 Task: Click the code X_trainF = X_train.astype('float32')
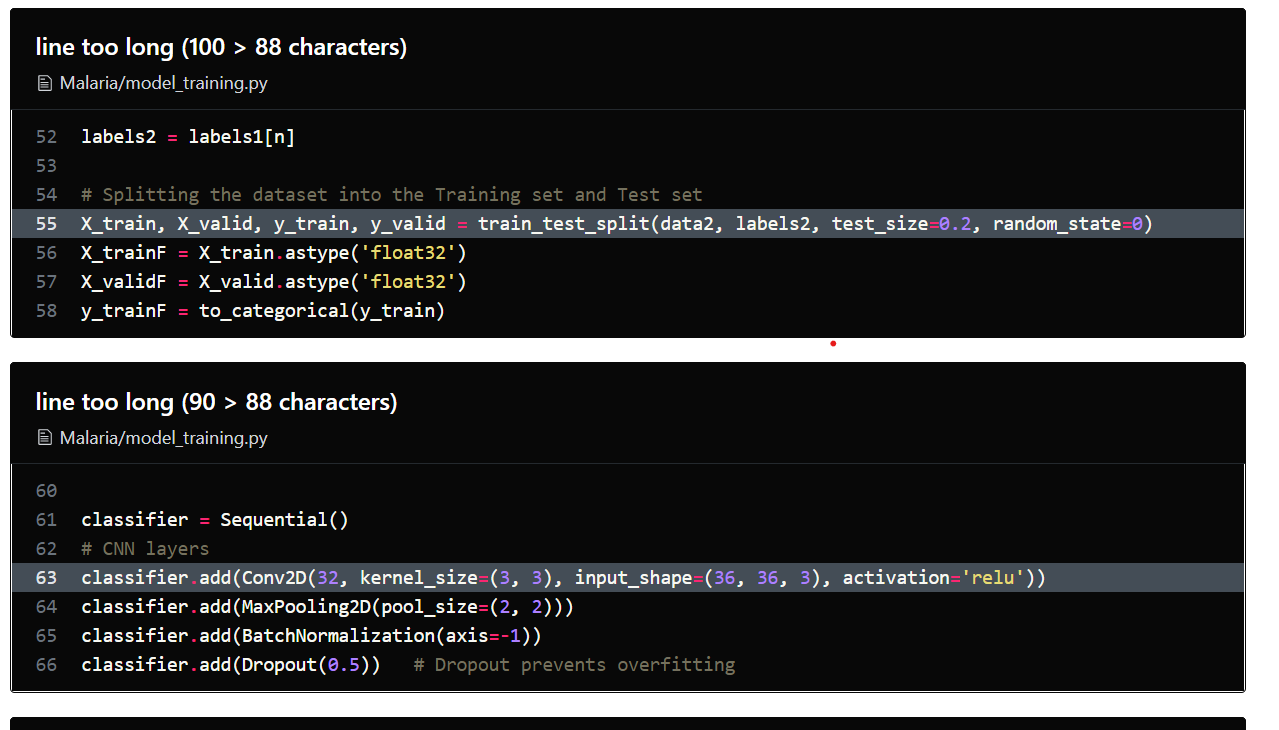click(274, 253)
